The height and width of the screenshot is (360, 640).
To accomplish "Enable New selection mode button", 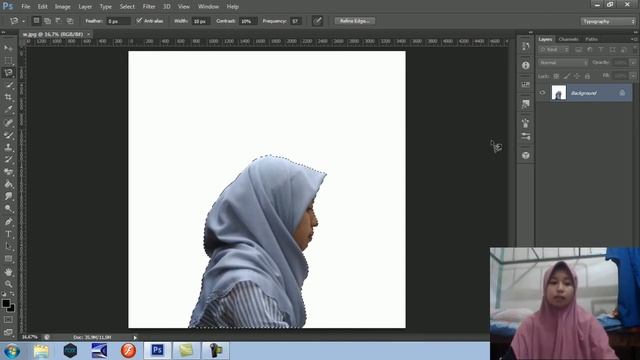I will (x=36, y=20).
